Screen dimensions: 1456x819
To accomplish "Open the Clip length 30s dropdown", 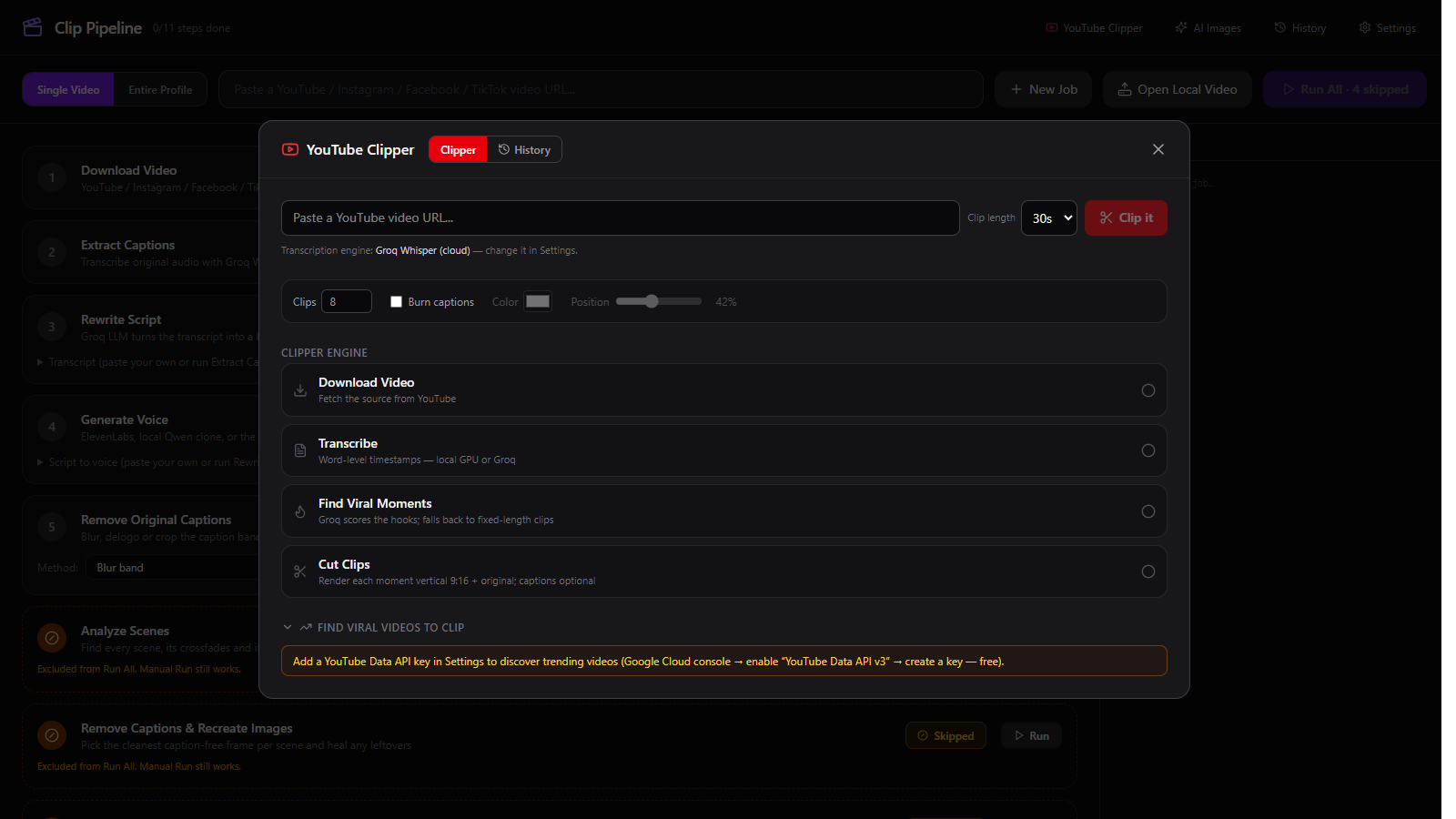I will (x=1049, y=218).
